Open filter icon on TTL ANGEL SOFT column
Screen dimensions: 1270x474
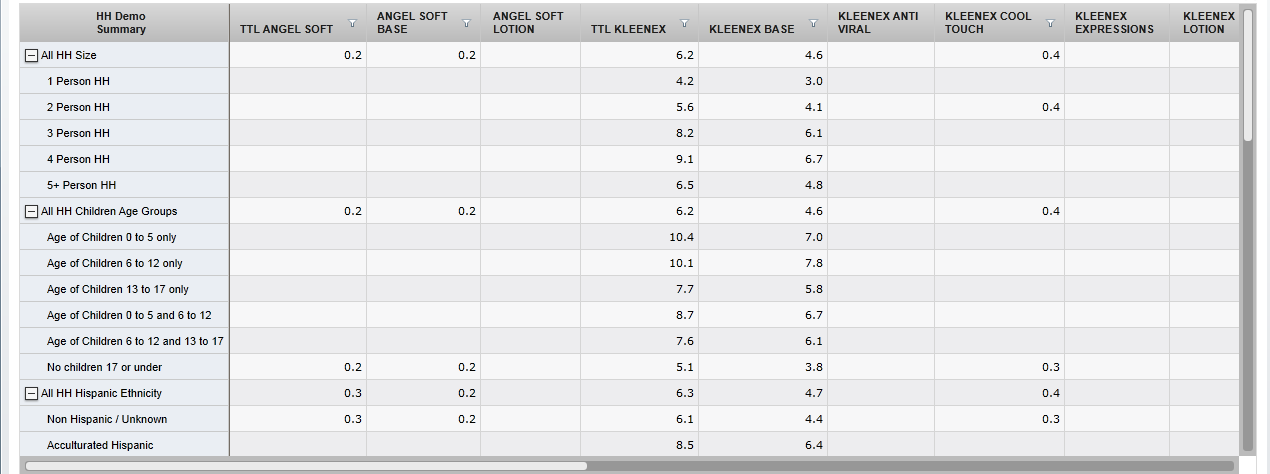(x=352, y=23)
